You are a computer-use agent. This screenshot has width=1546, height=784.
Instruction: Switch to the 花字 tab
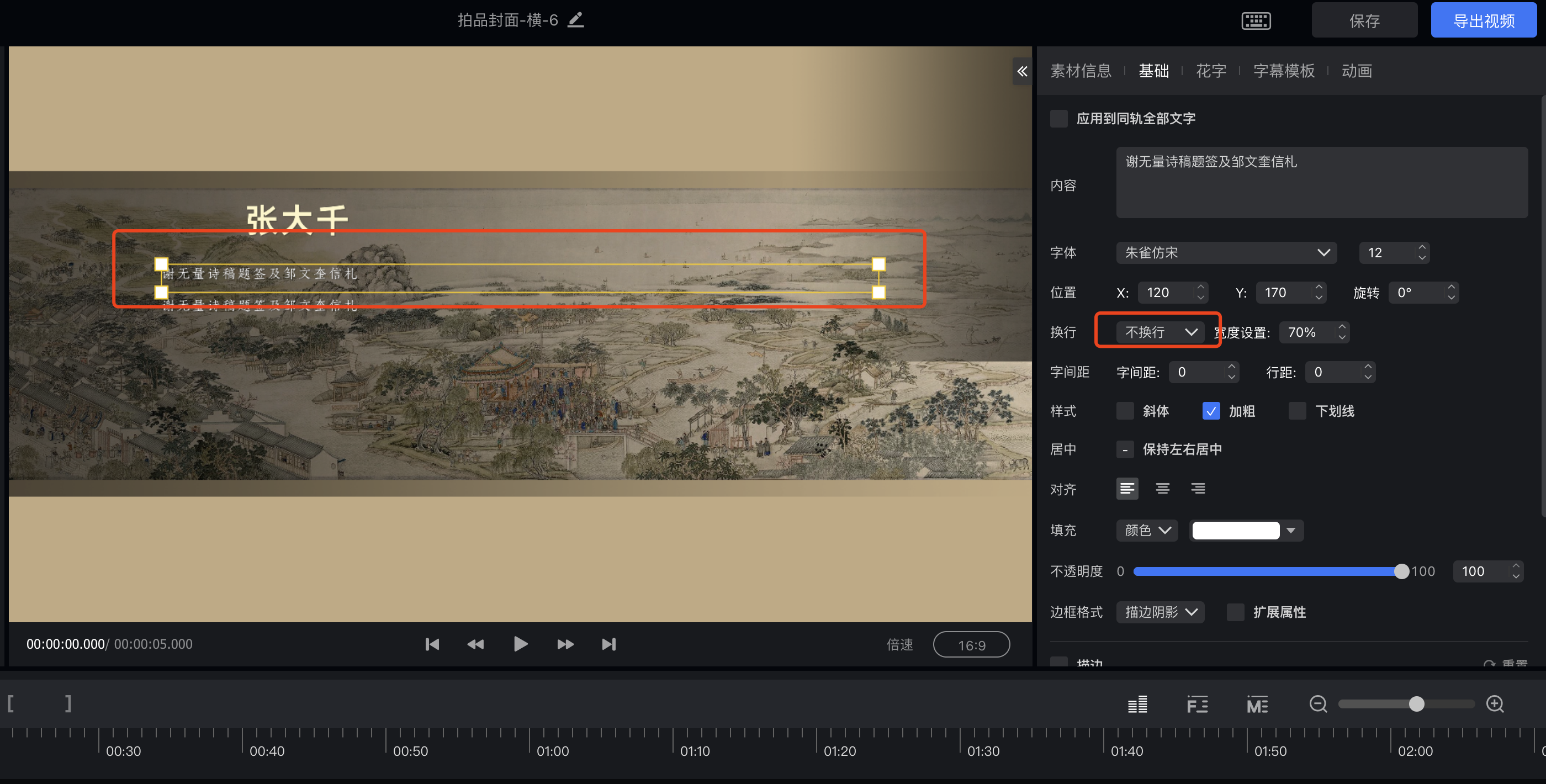1211,71
